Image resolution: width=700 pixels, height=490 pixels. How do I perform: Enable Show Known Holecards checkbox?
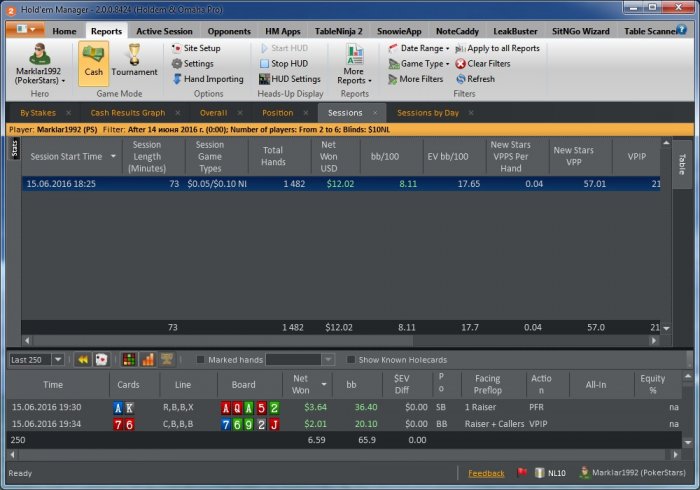pyautogui.click(x=351, y=360)
